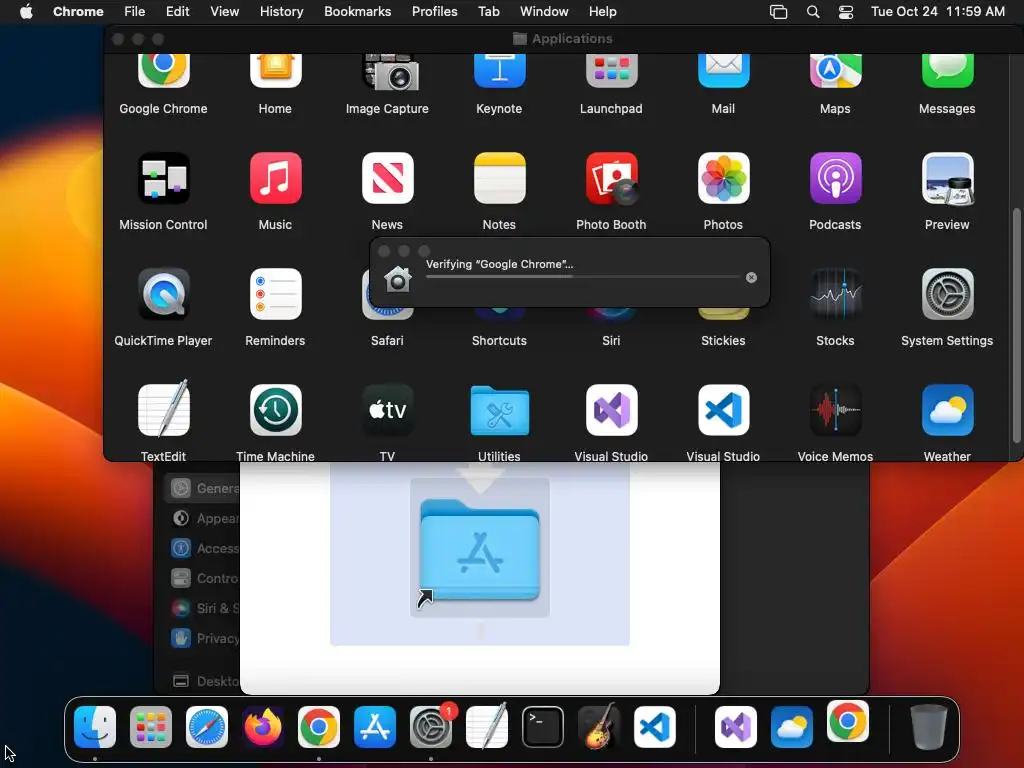Open the Edit menu

177,11
